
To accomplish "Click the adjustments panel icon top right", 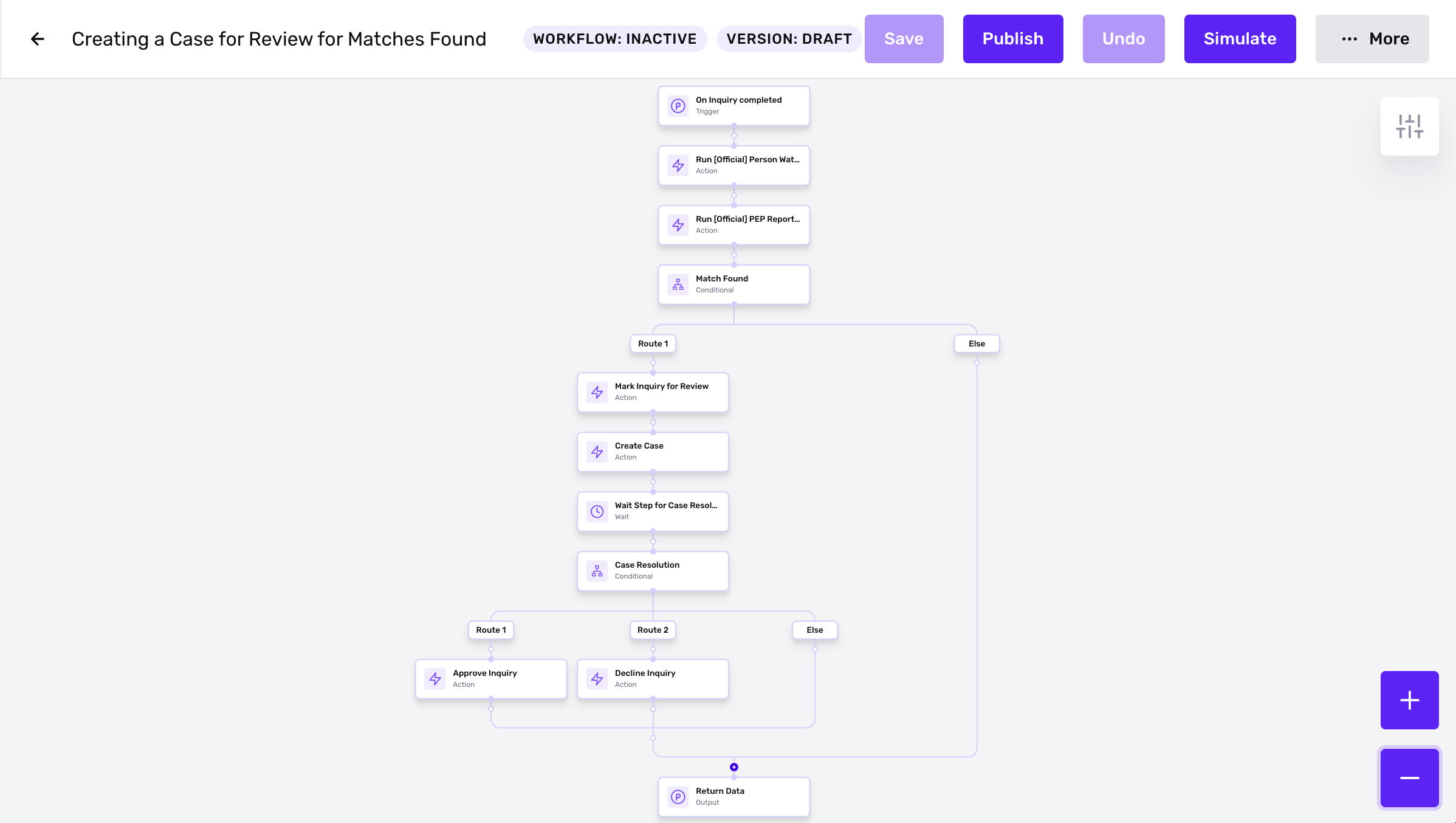I will (1410, 126).
